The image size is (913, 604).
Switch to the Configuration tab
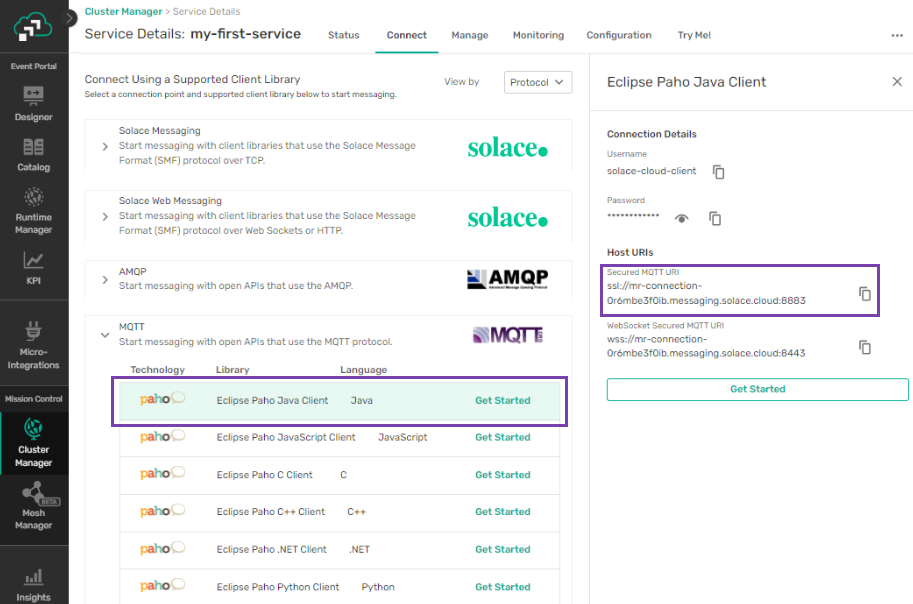point(619,35)
